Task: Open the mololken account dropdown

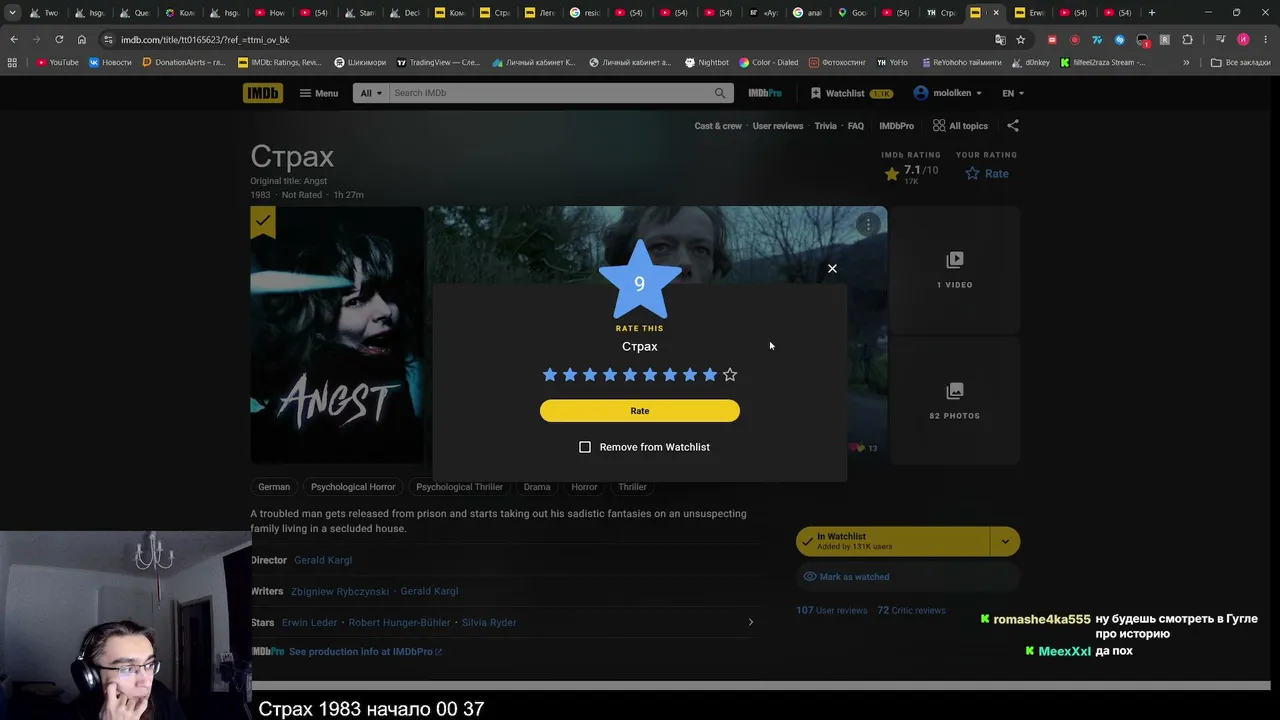Action: tap(947, 93)
